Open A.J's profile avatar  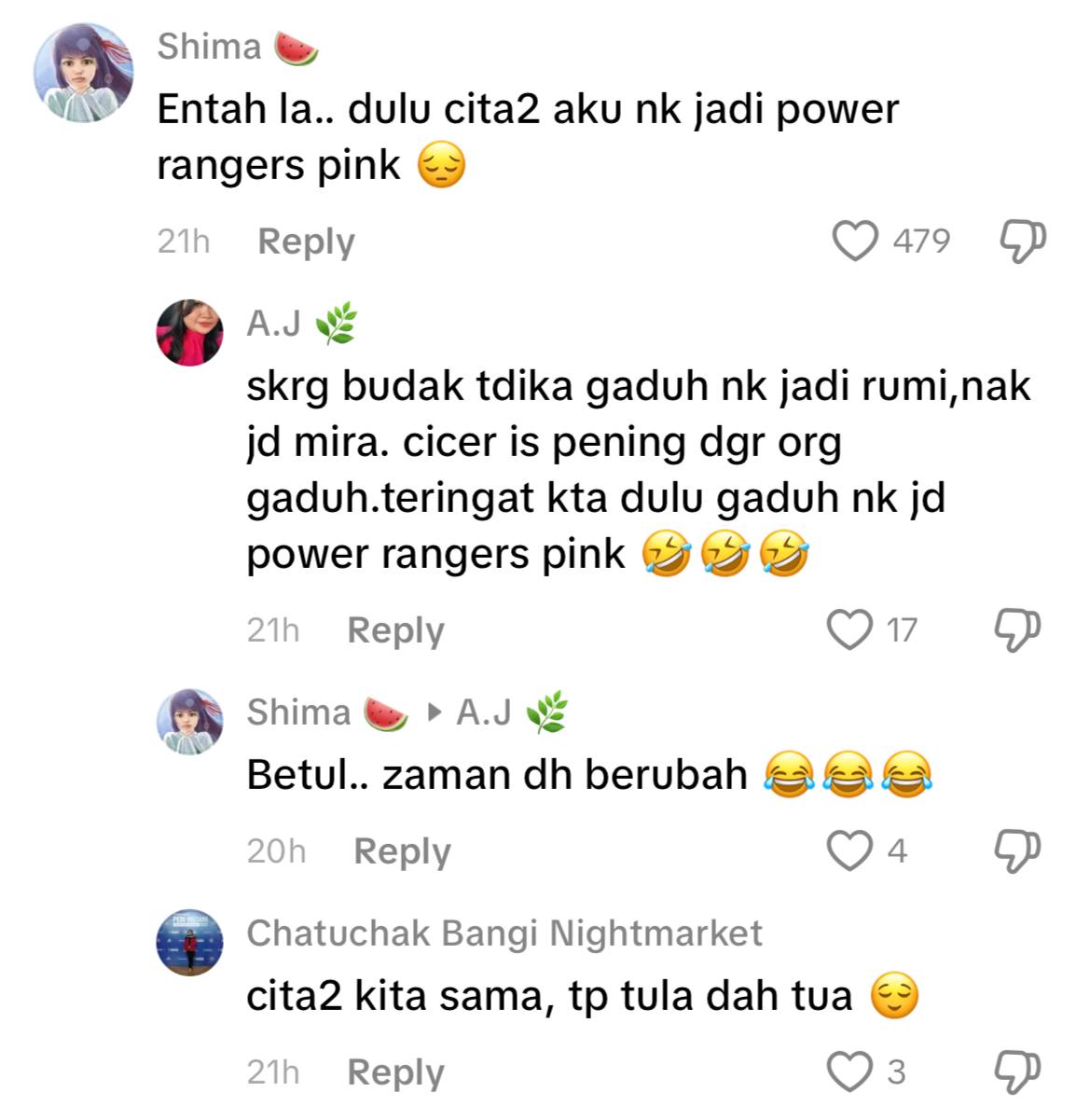(190, 333)
